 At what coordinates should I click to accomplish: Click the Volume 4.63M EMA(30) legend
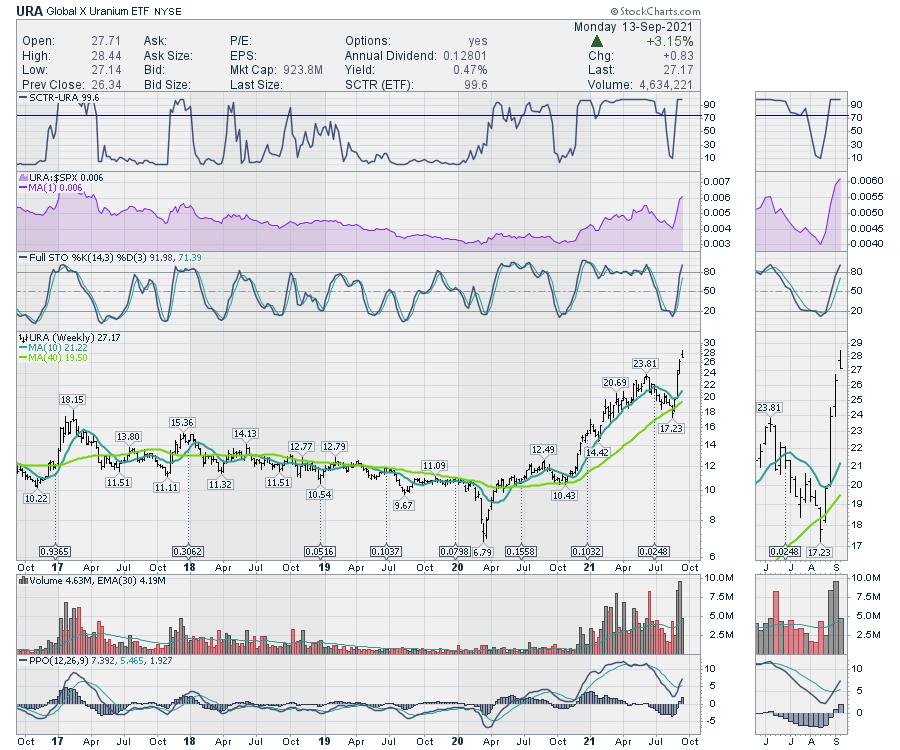tap(92, 580)
